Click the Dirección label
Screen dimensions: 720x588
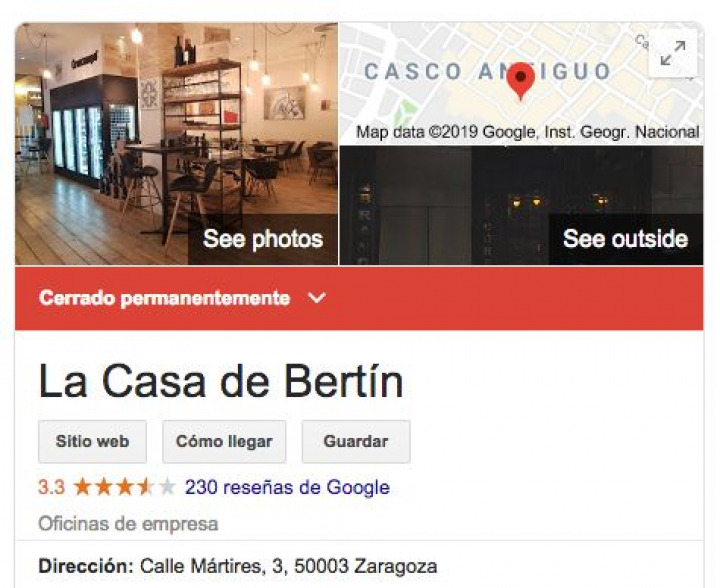(86, 566)
